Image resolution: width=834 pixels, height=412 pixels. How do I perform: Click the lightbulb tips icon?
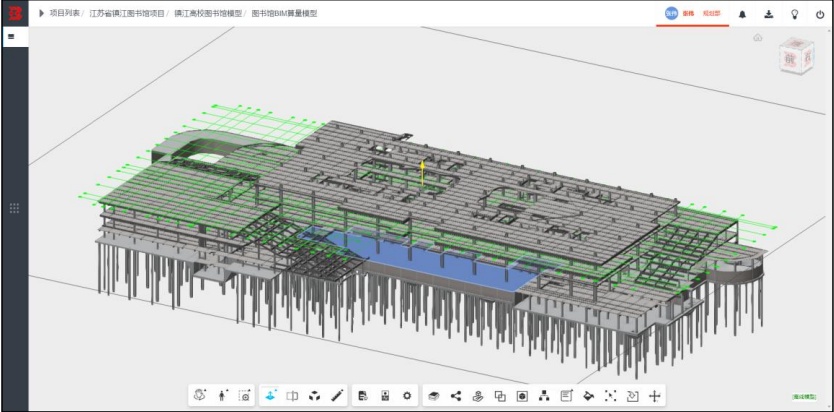[795, 14]
